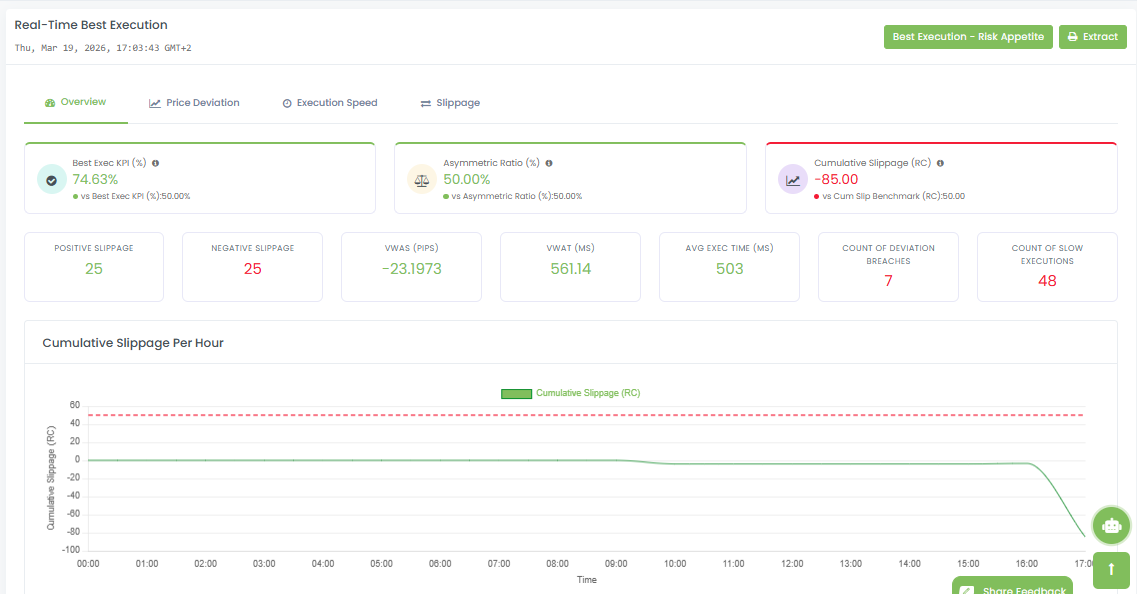Click the Asymmetric Ratio scales icon
The width and height of the screenshot is (1137, 594).
421,179
